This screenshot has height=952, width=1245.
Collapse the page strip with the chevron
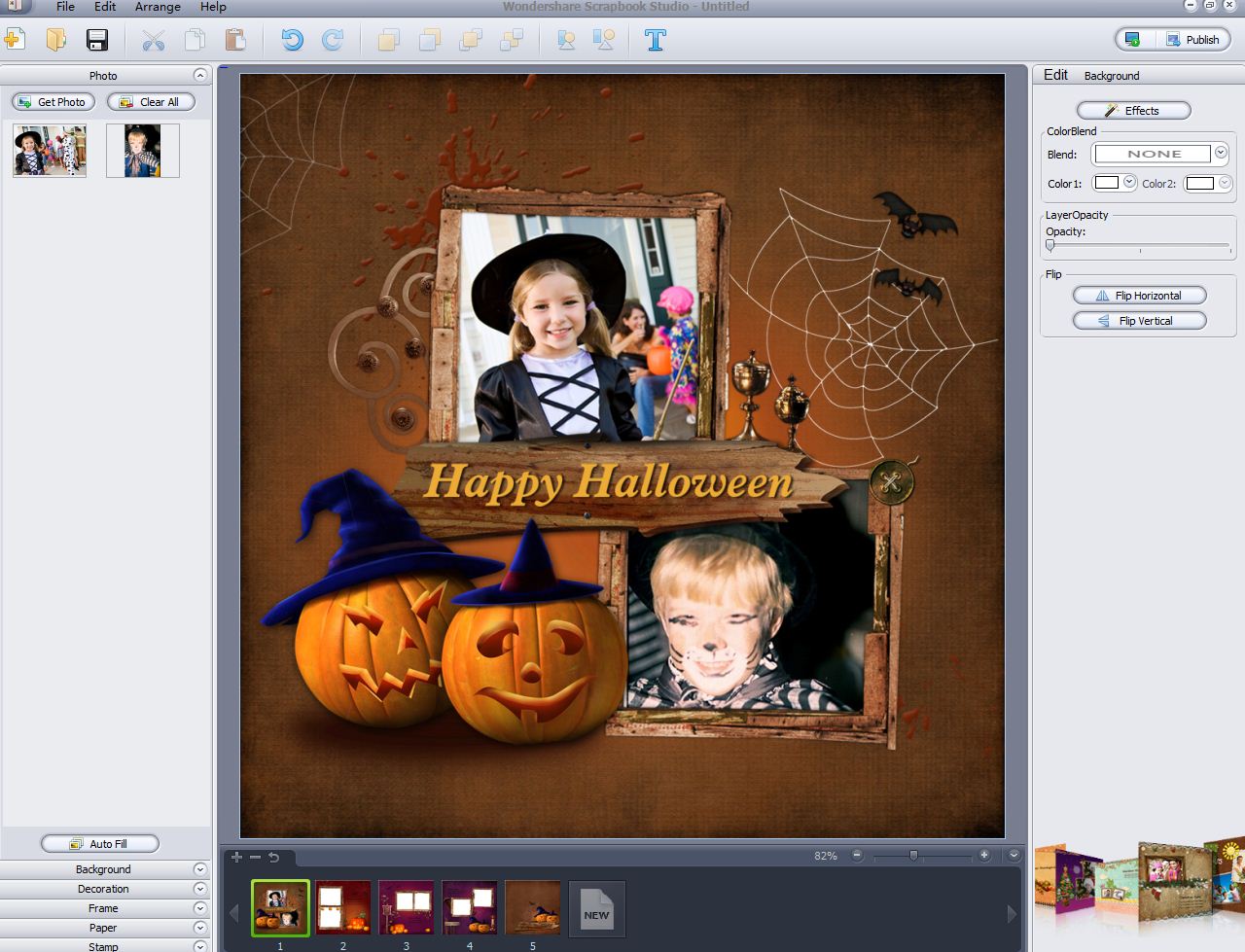tap(1014, 856)
